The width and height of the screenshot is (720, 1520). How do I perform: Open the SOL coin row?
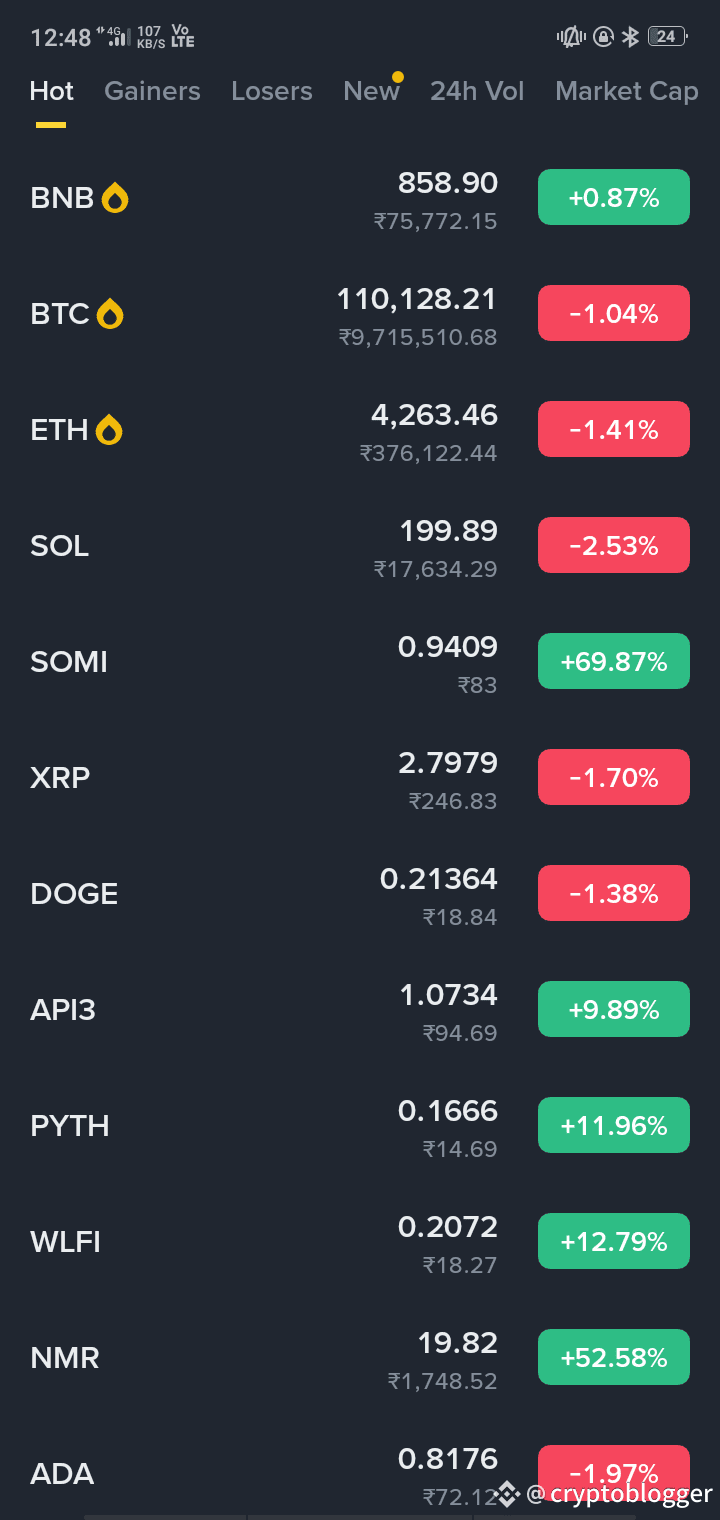pos(360,546)
